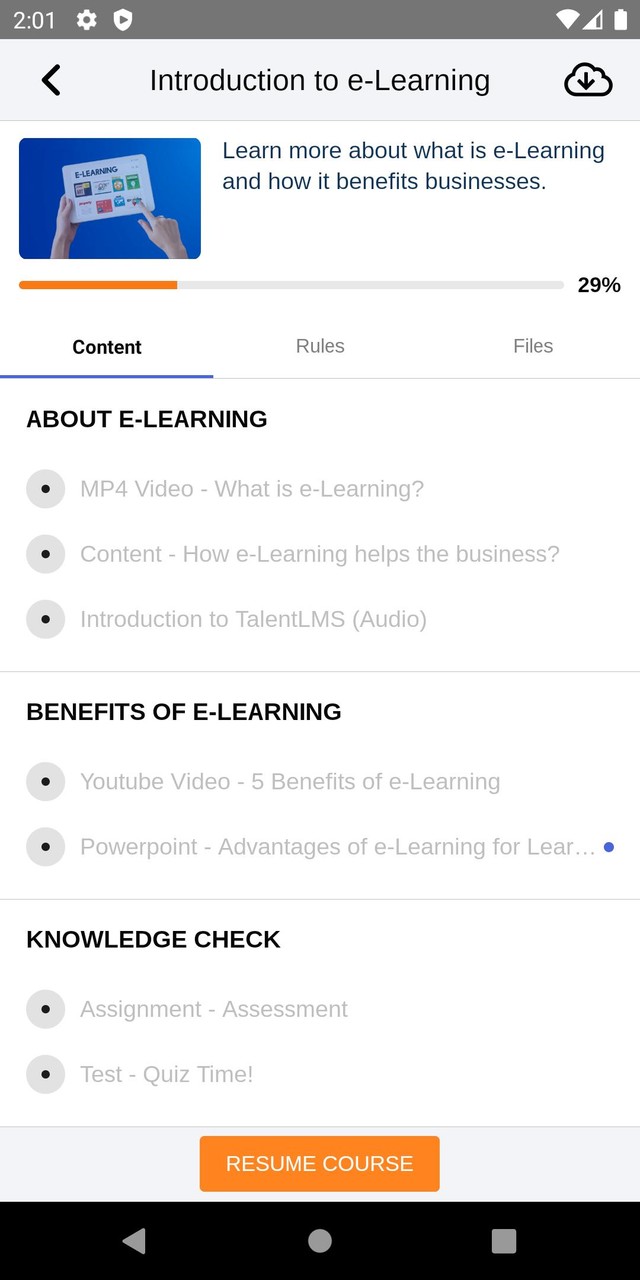Click the status circle beside MP4 Video

click(46, 489)
